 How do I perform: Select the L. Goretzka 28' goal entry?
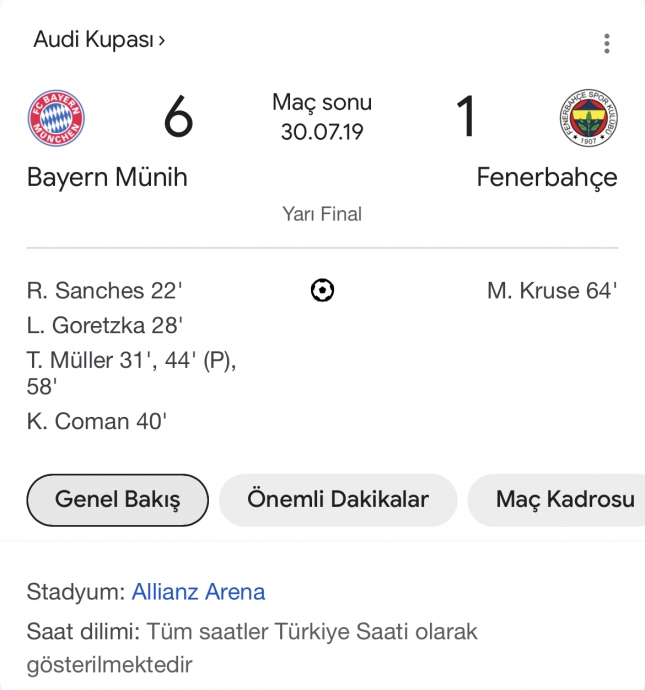(105, 325)
